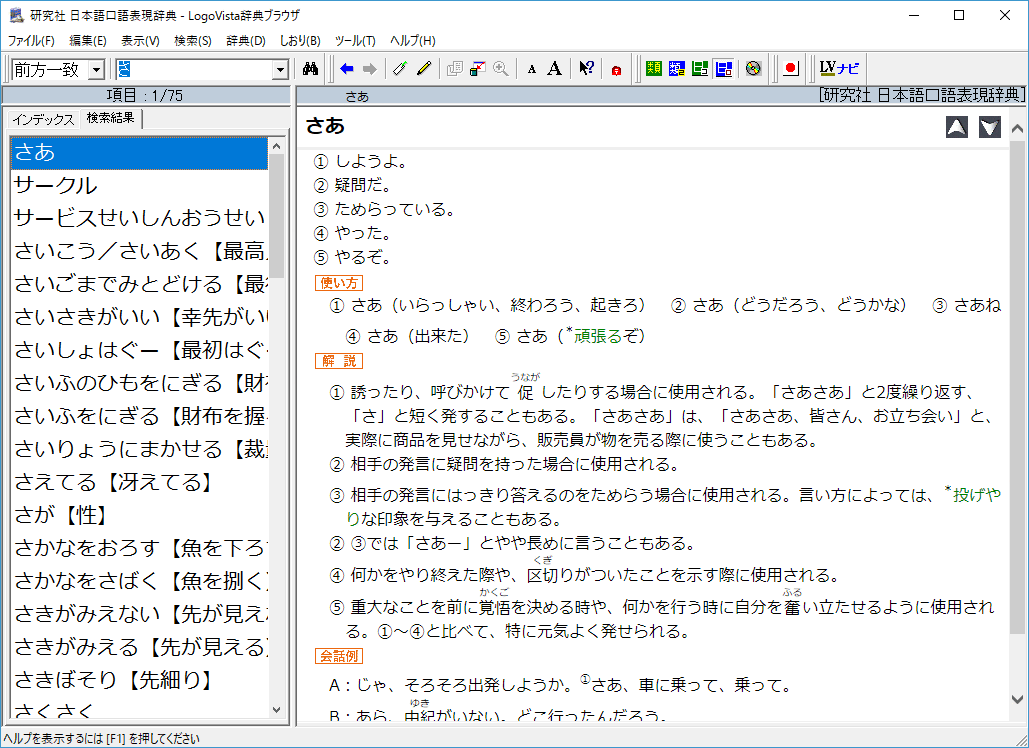Screen dimensions: 1029x748
Task: Select the yellow pencil tool icon
Action: click(423, 68)
